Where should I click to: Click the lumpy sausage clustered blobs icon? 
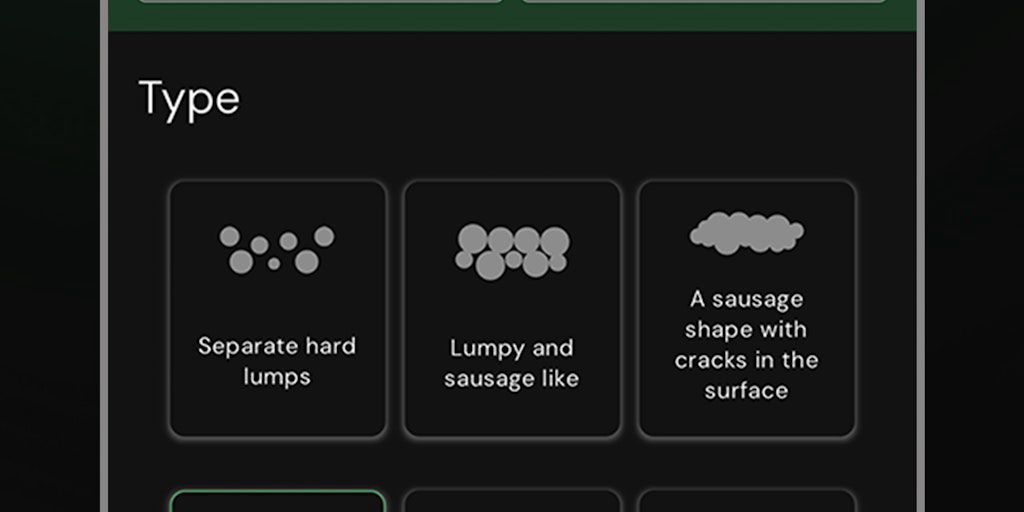(512, 250)
